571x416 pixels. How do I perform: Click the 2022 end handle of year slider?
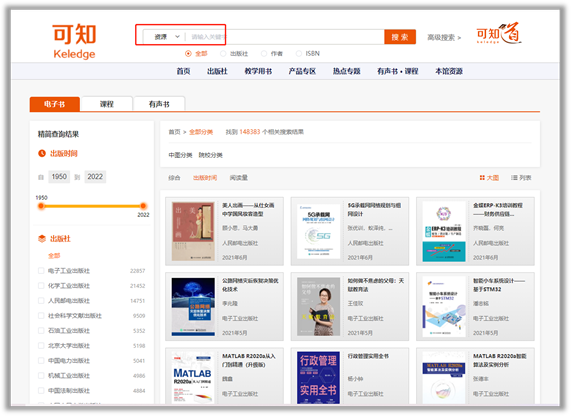(143, 206)
